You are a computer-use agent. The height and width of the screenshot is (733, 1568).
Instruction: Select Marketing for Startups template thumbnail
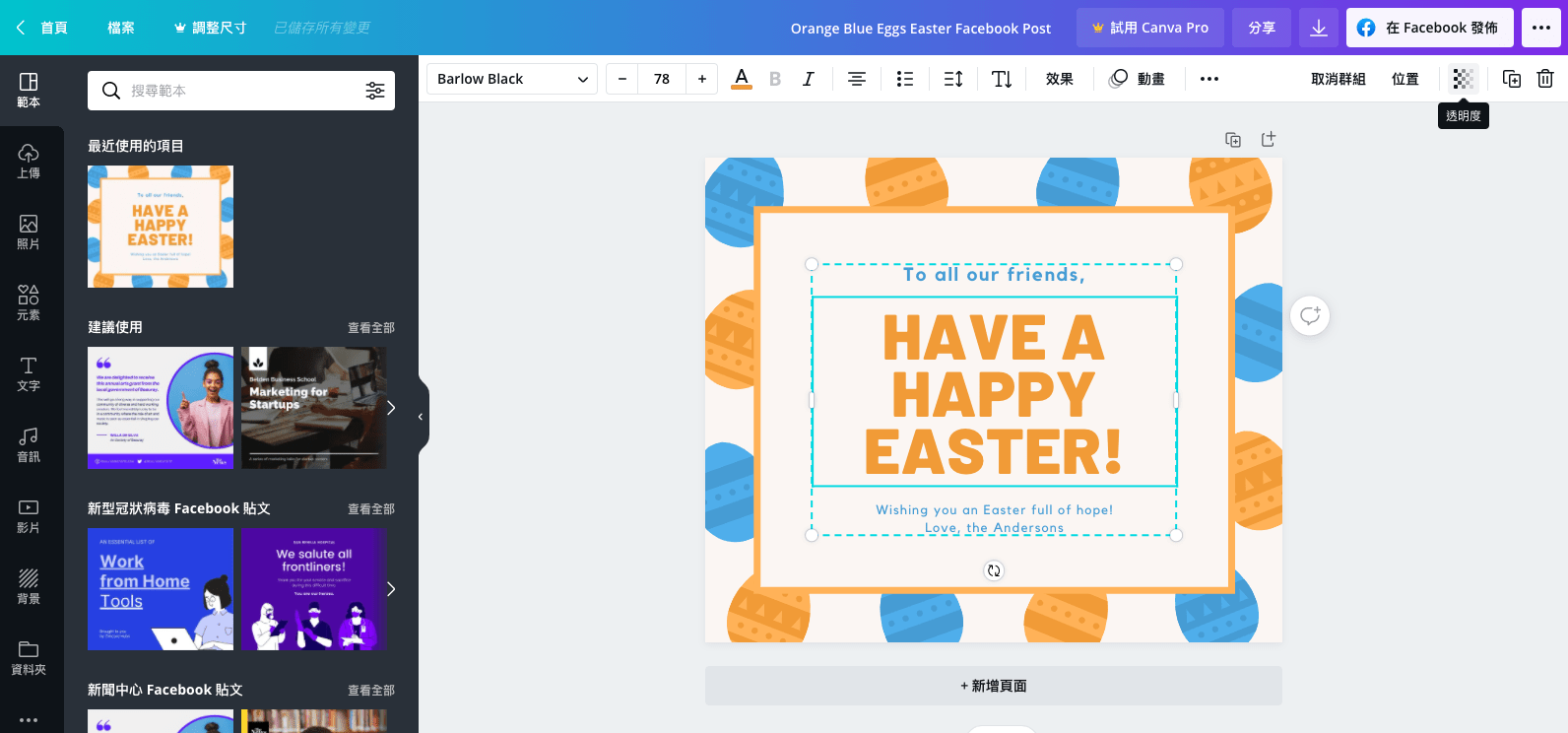[x=314, y=408]
